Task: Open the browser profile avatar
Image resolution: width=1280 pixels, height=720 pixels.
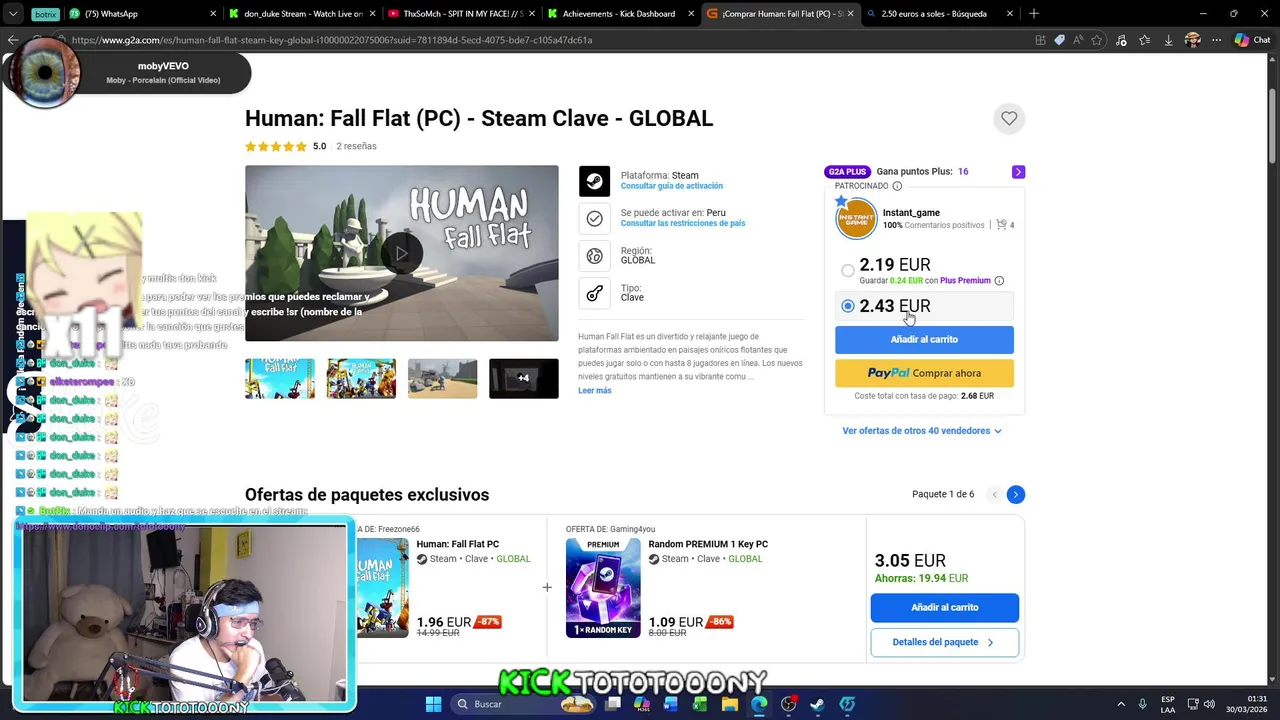Action: tap(1192, 40)
